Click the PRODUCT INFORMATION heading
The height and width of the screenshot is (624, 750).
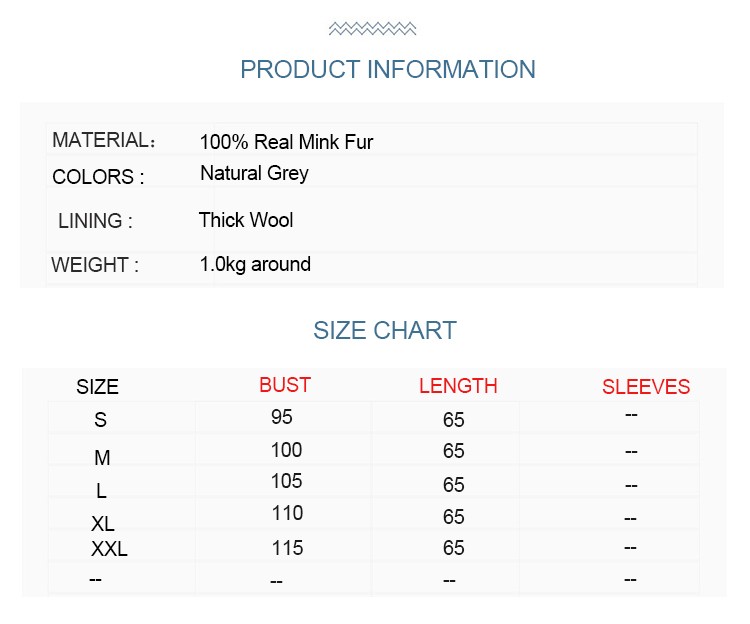(x=388, y=69)
